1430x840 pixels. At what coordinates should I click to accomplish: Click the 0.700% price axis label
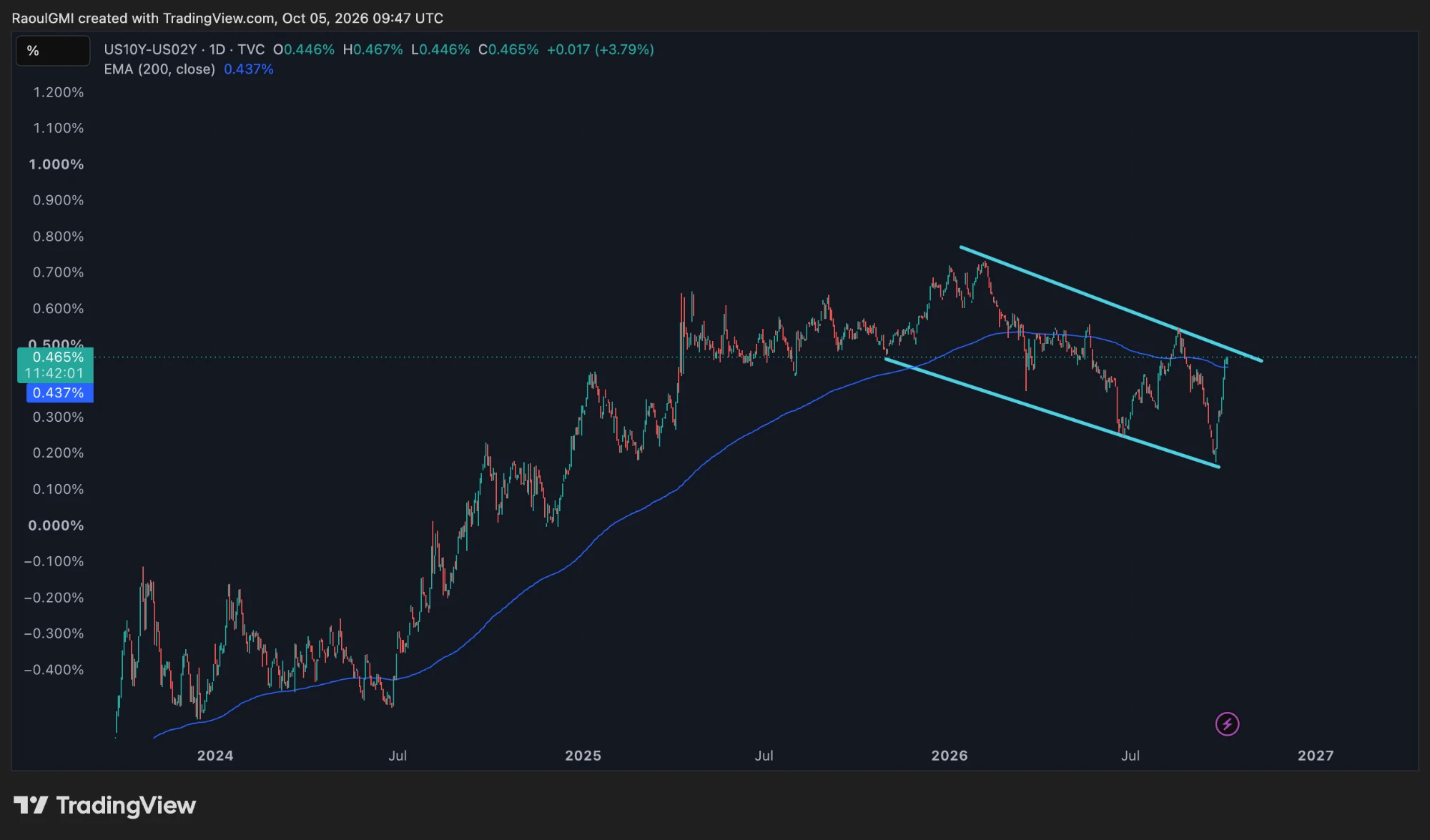(59, 272)
